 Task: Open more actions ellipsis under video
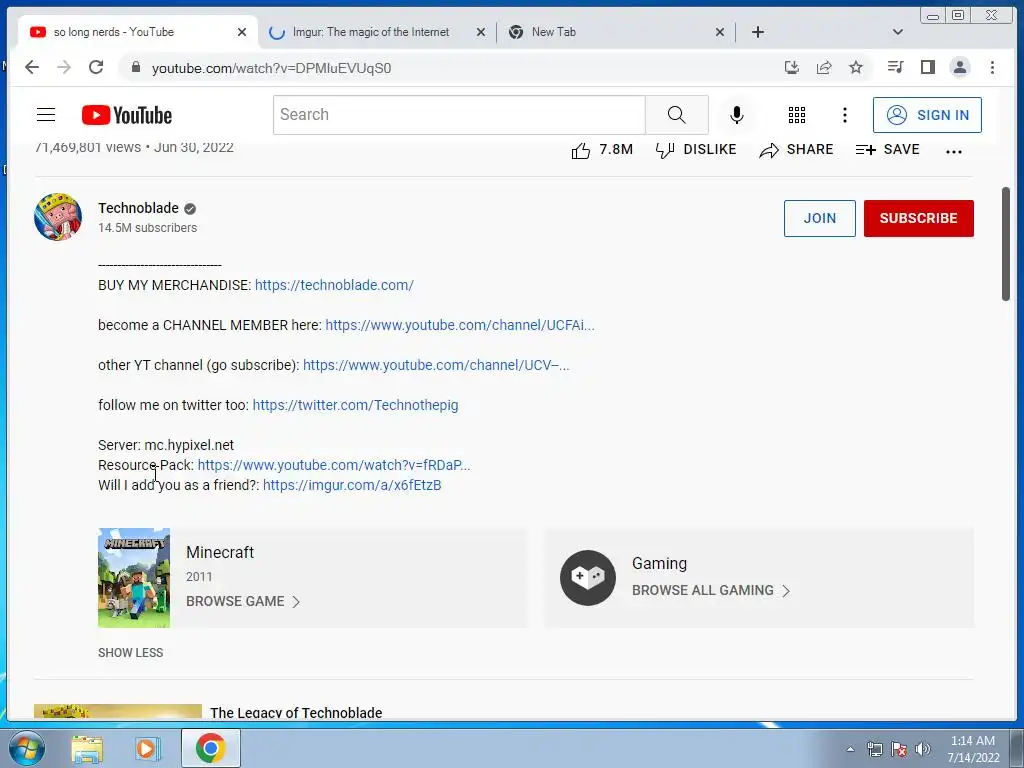(x=953, y=152)
